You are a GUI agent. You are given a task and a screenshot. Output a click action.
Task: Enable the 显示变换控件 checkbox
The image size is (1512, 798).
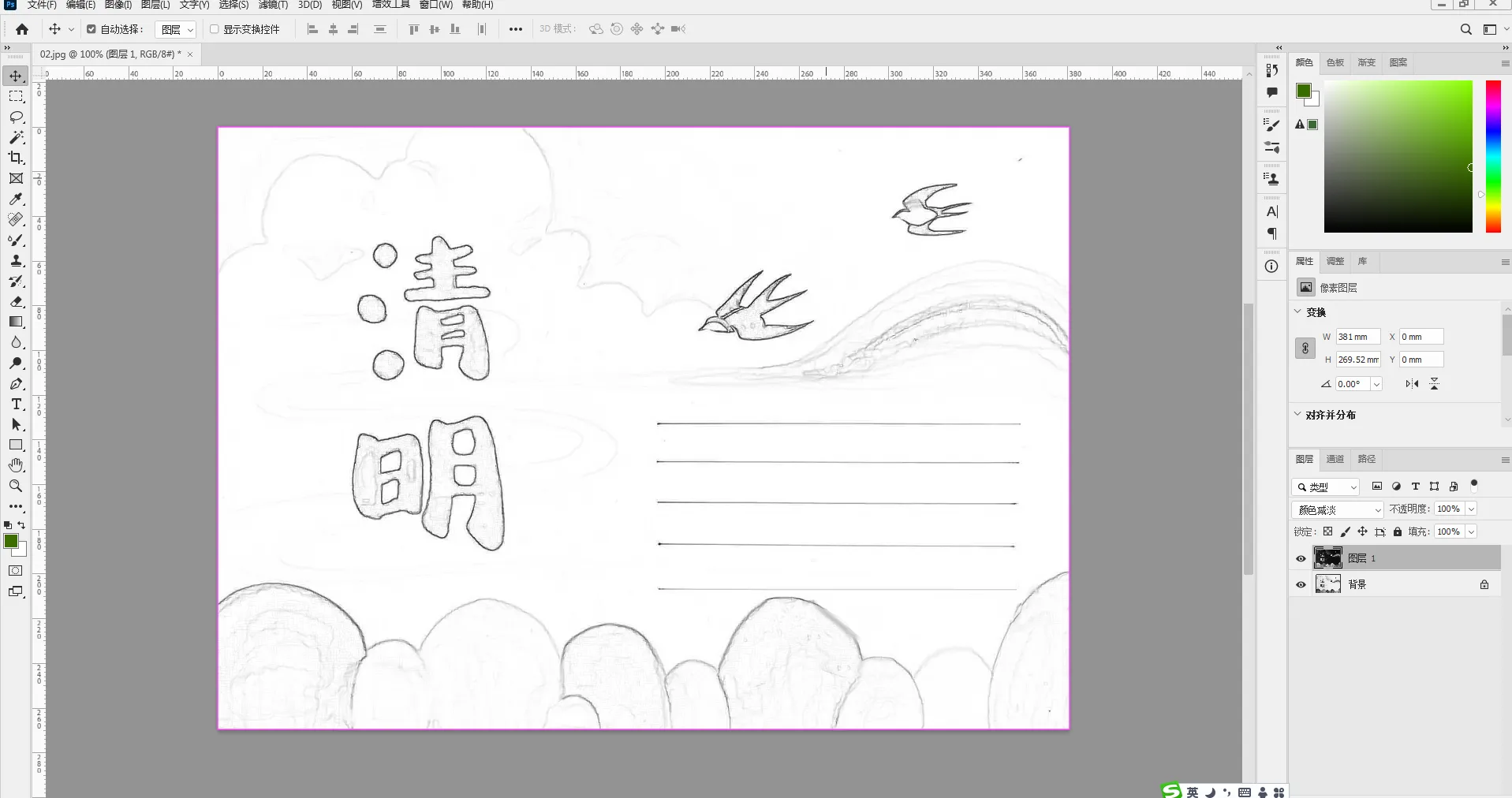(x=214, y=29)
